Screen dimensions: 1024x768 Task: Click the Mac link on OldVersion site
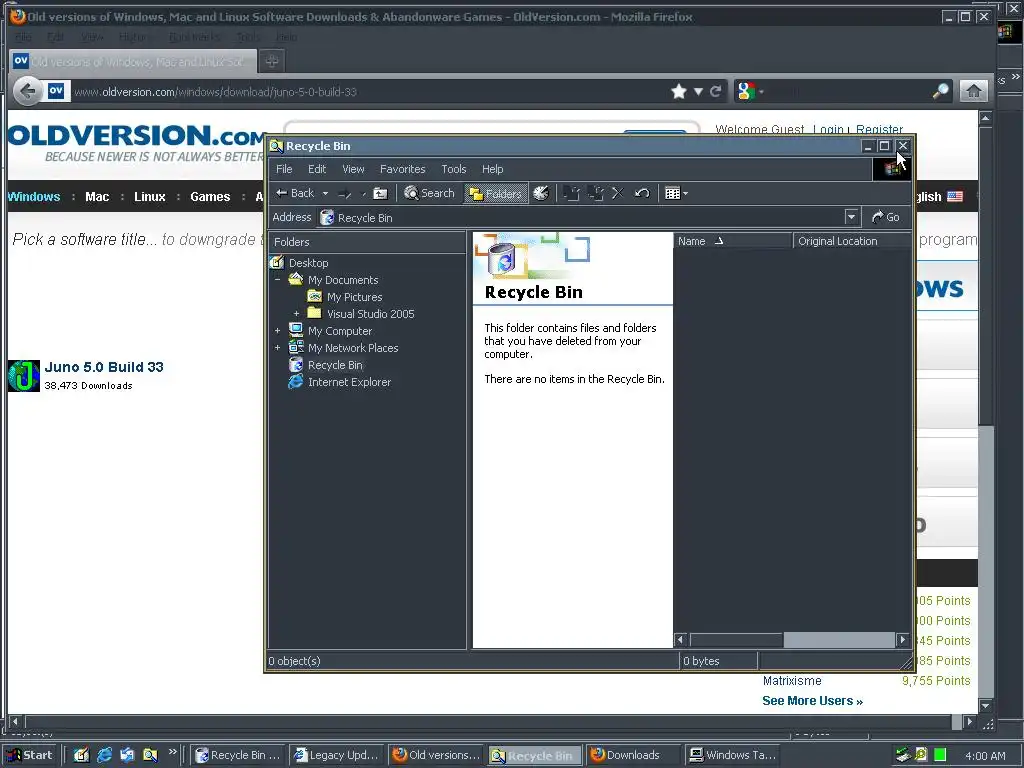click(97, 197)
